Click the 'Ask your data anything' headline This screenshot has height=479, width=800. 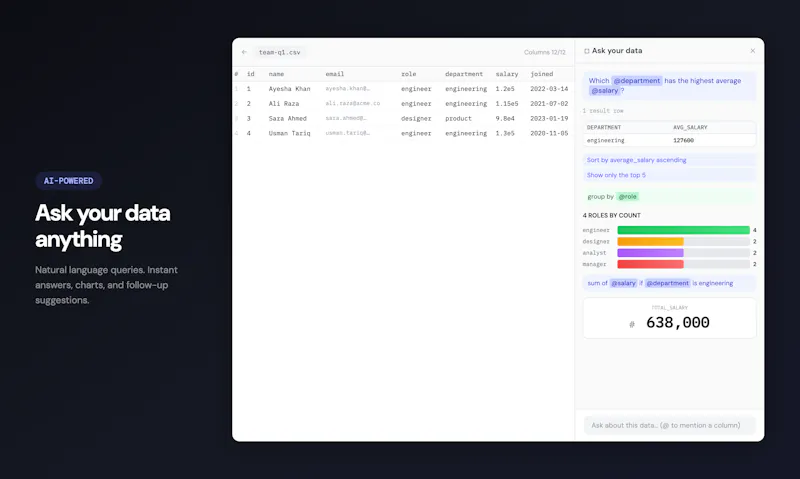103,226
